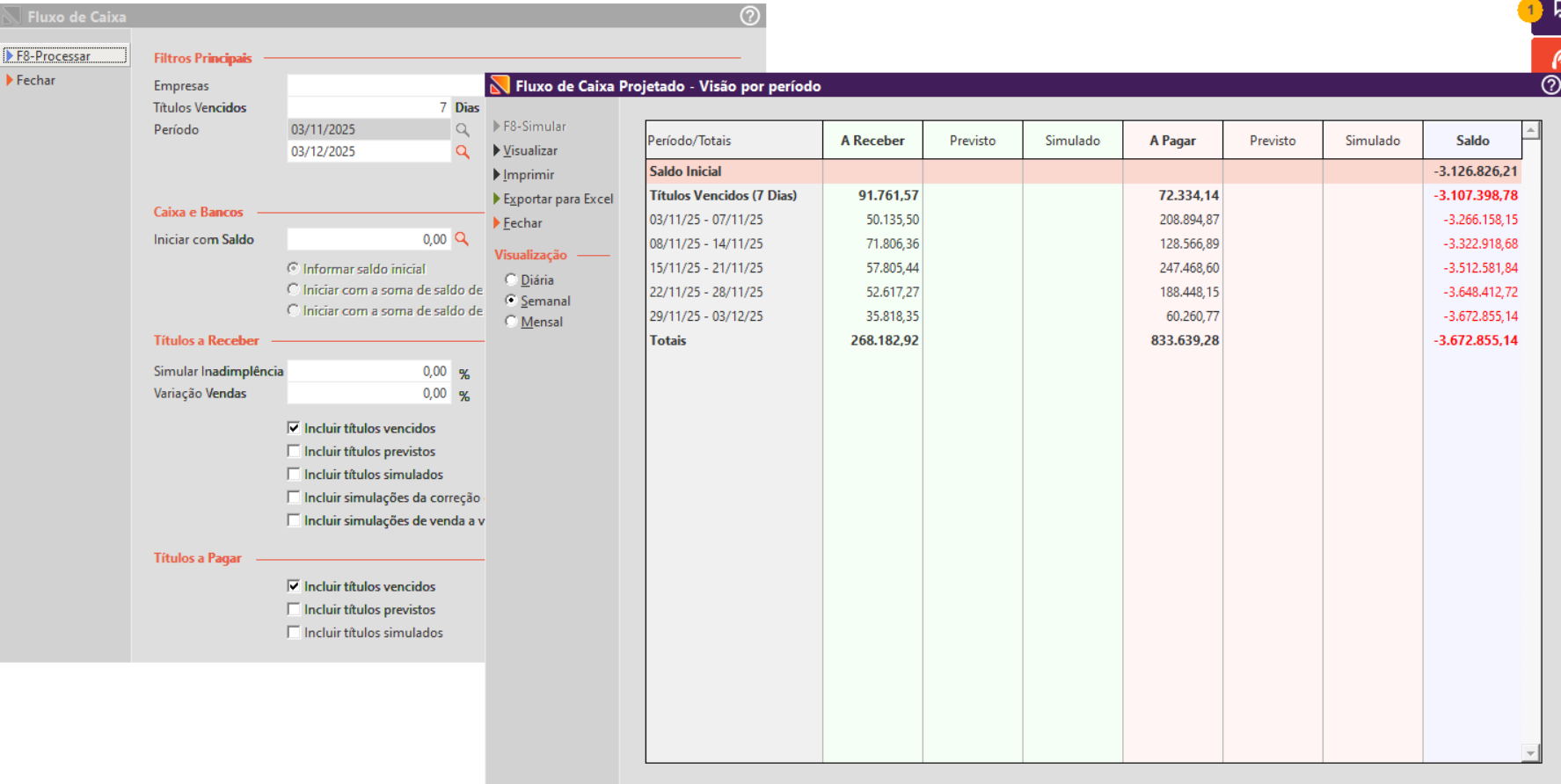Click Fechar in the left Fluxo de Caixa panel
This screenshot has height=784, width=1561.
tap(35, 80)
